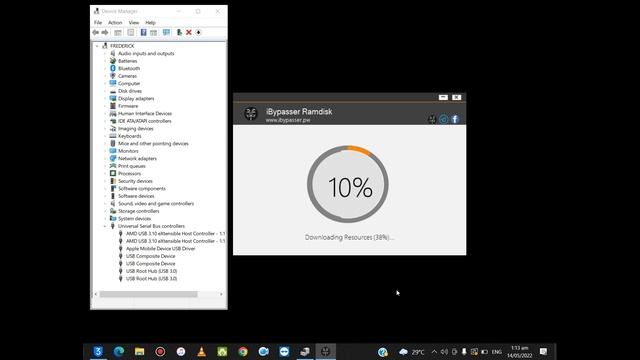Viewport: 640px width, 360px height.
Task: Select the Security devices category
Action: click(135, 181)
